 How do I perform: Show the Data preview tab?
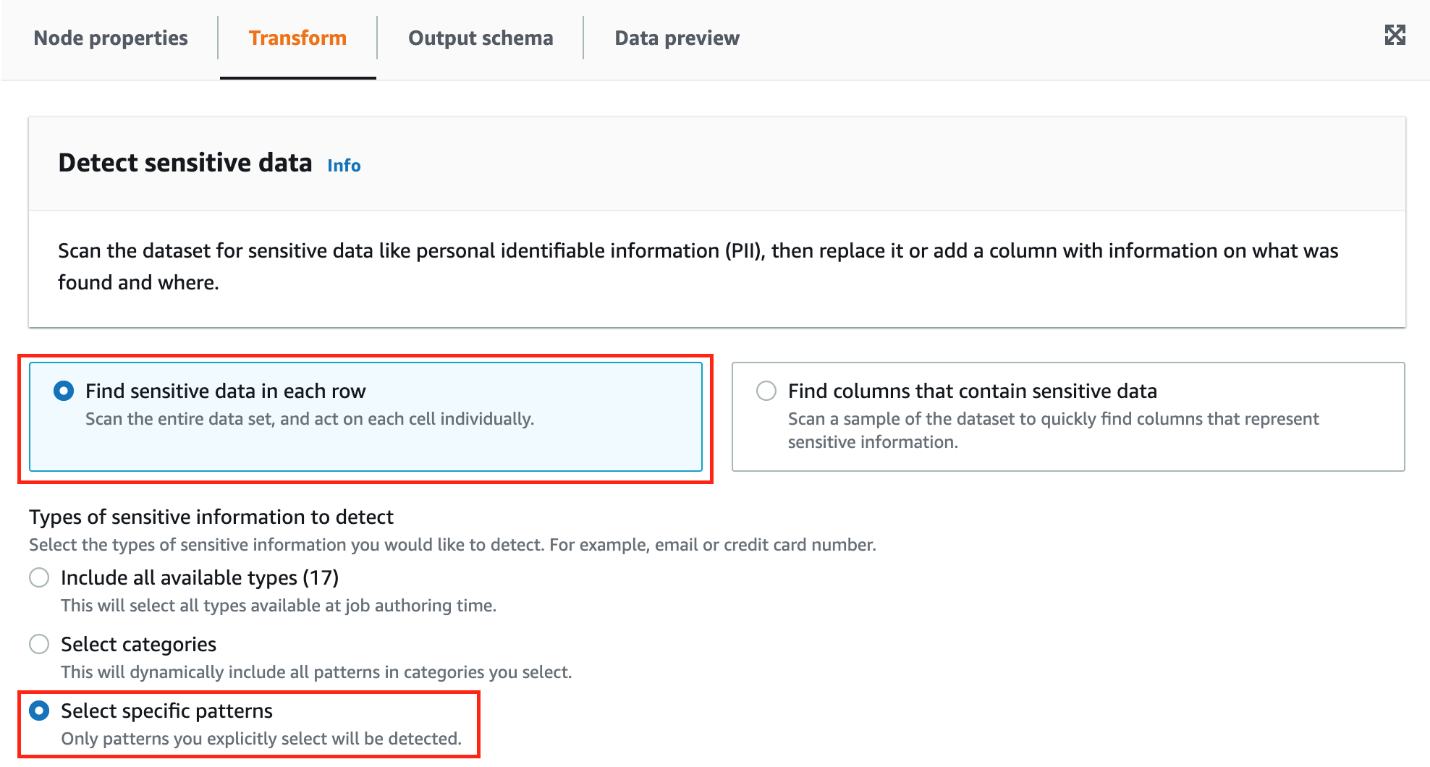click(x=677, y=38)
